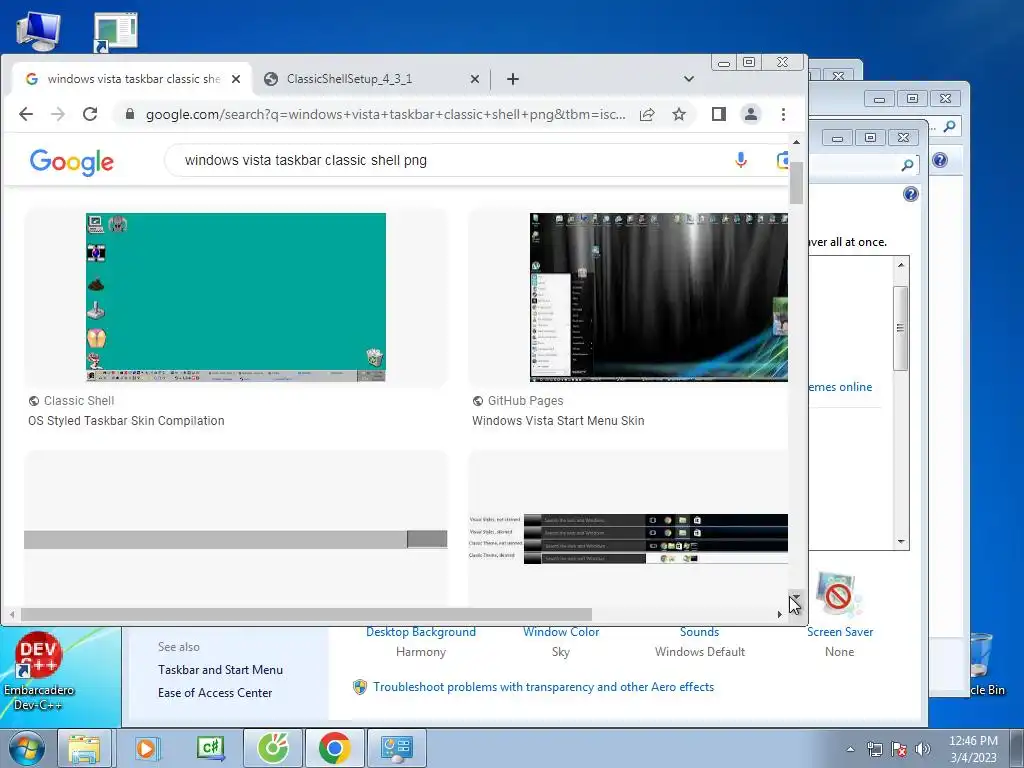Open Action Center flag icon
Image resolution: width=1024 pixels, height=768 pixels.
899,749
